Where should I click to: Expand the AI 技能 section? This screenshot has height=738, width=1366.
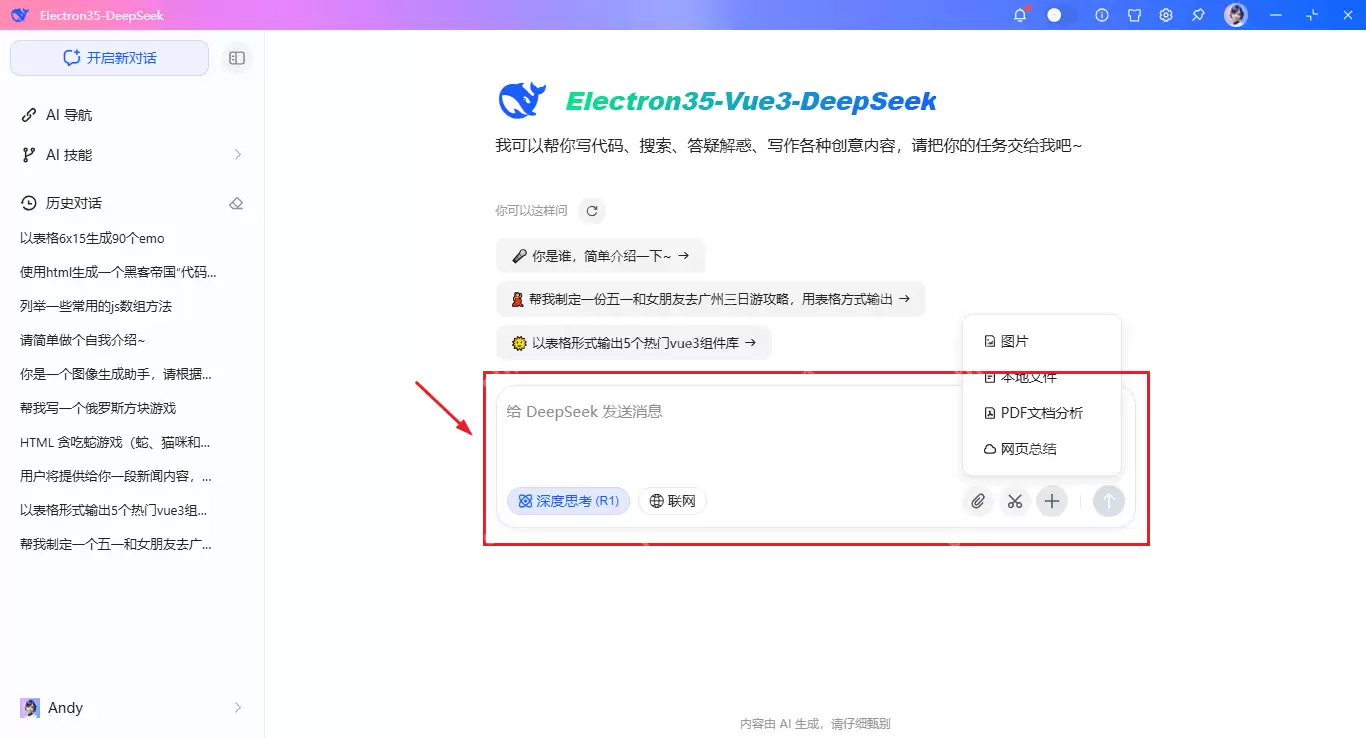237,155
